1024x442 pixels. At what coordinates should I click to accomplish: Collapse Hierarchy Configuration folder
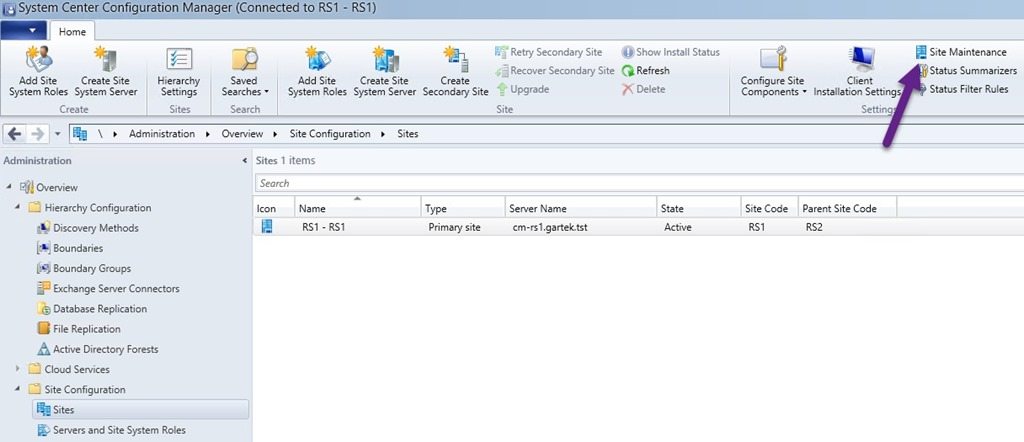18,208
